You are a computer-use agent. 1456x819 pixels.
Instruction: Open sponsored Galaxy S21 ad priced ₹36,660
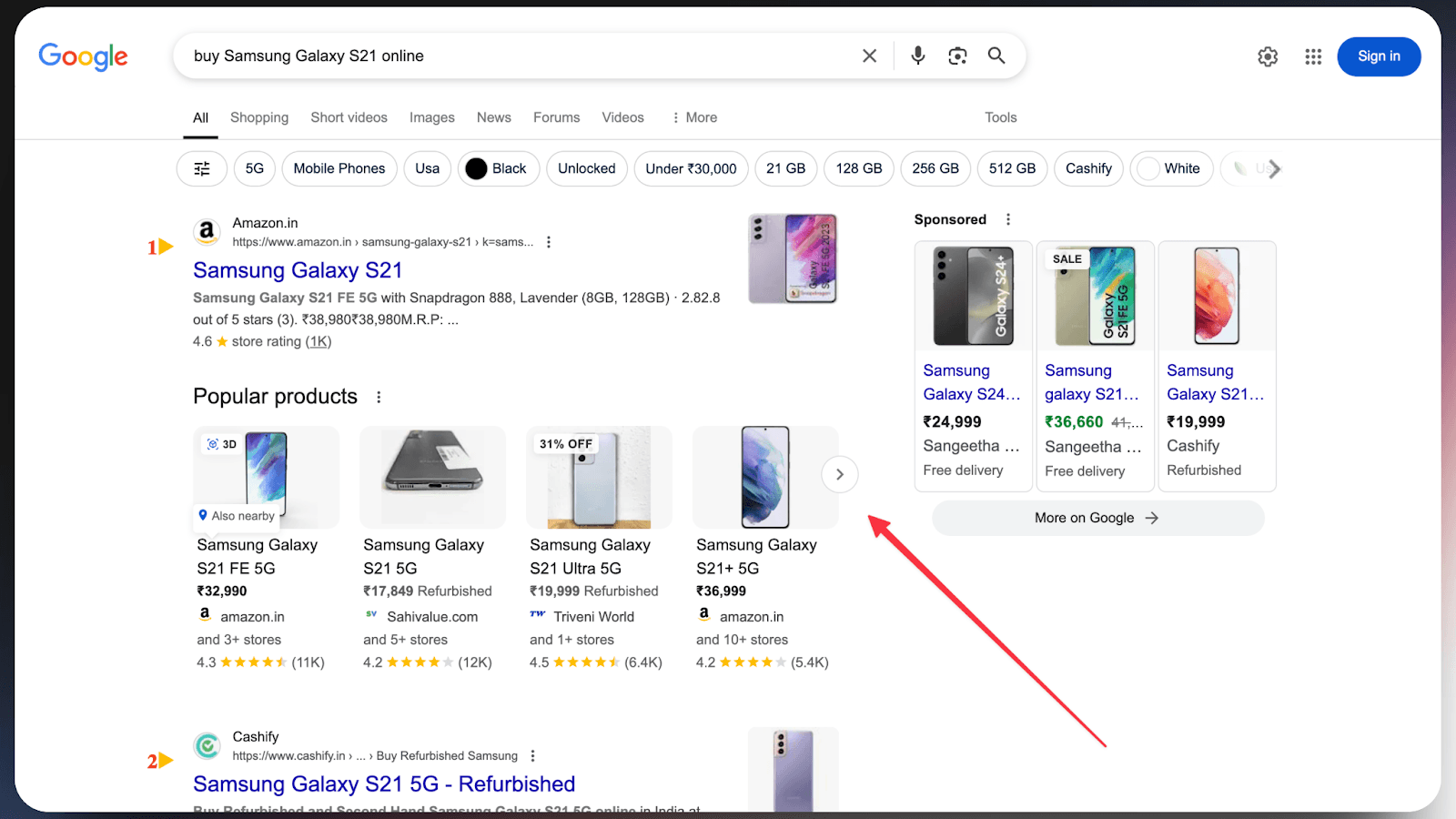[1095, 366]
